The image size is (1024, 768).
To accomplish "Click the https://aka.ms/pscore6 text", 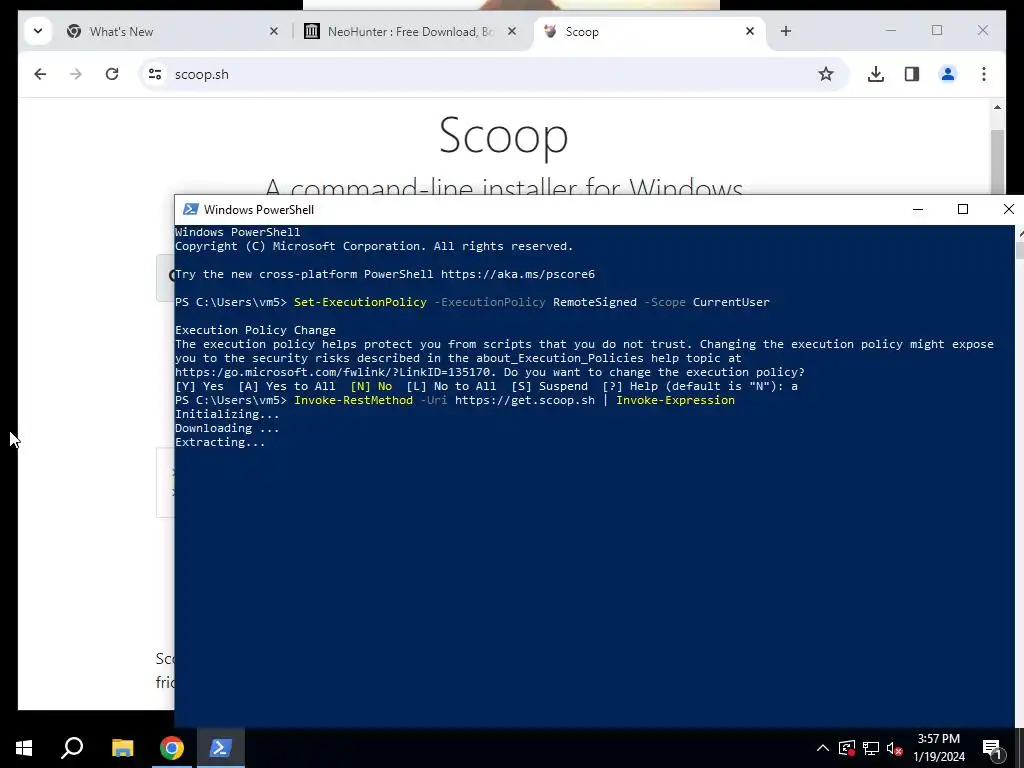I will [518, 274].
